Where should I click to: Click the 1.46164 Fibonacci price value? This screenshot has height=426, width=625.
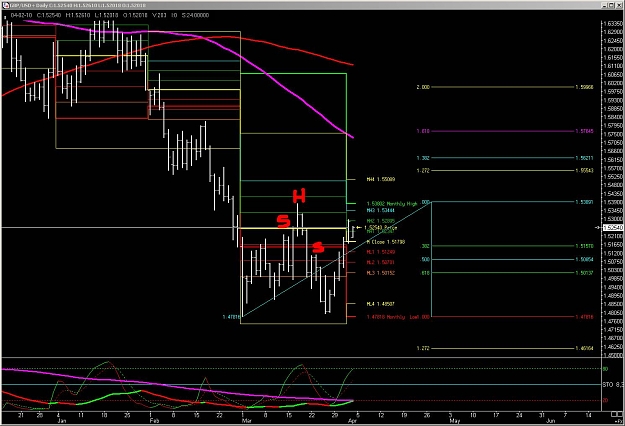pyautogui.click(x=584, y=348)
